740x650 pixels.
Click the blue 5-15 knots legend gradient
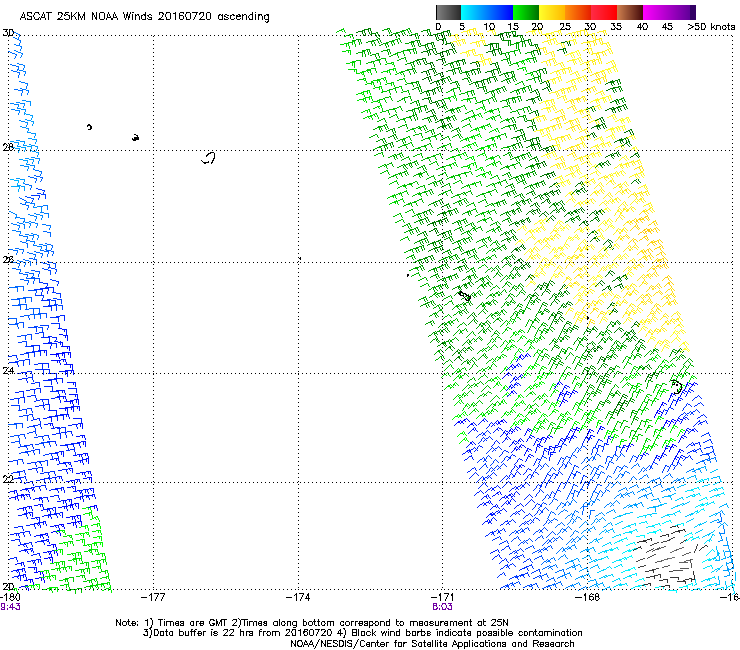coord(487,12)
